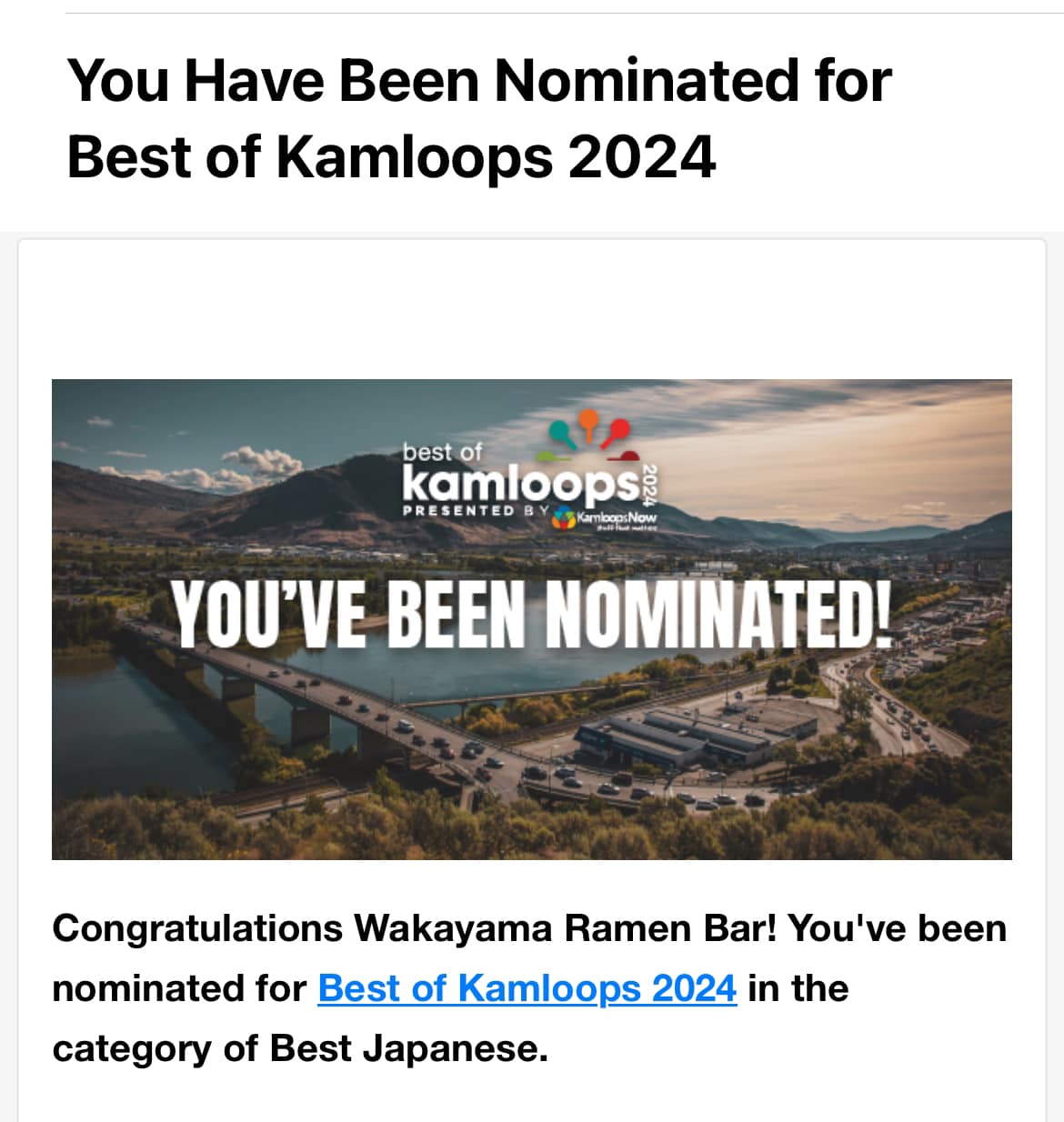Image resolution: width=1064 pixels, height=1122 pixels.
Task: Click the KamloopsNow logo in banner
Action: pyautogui.click(x=605, y=519)
